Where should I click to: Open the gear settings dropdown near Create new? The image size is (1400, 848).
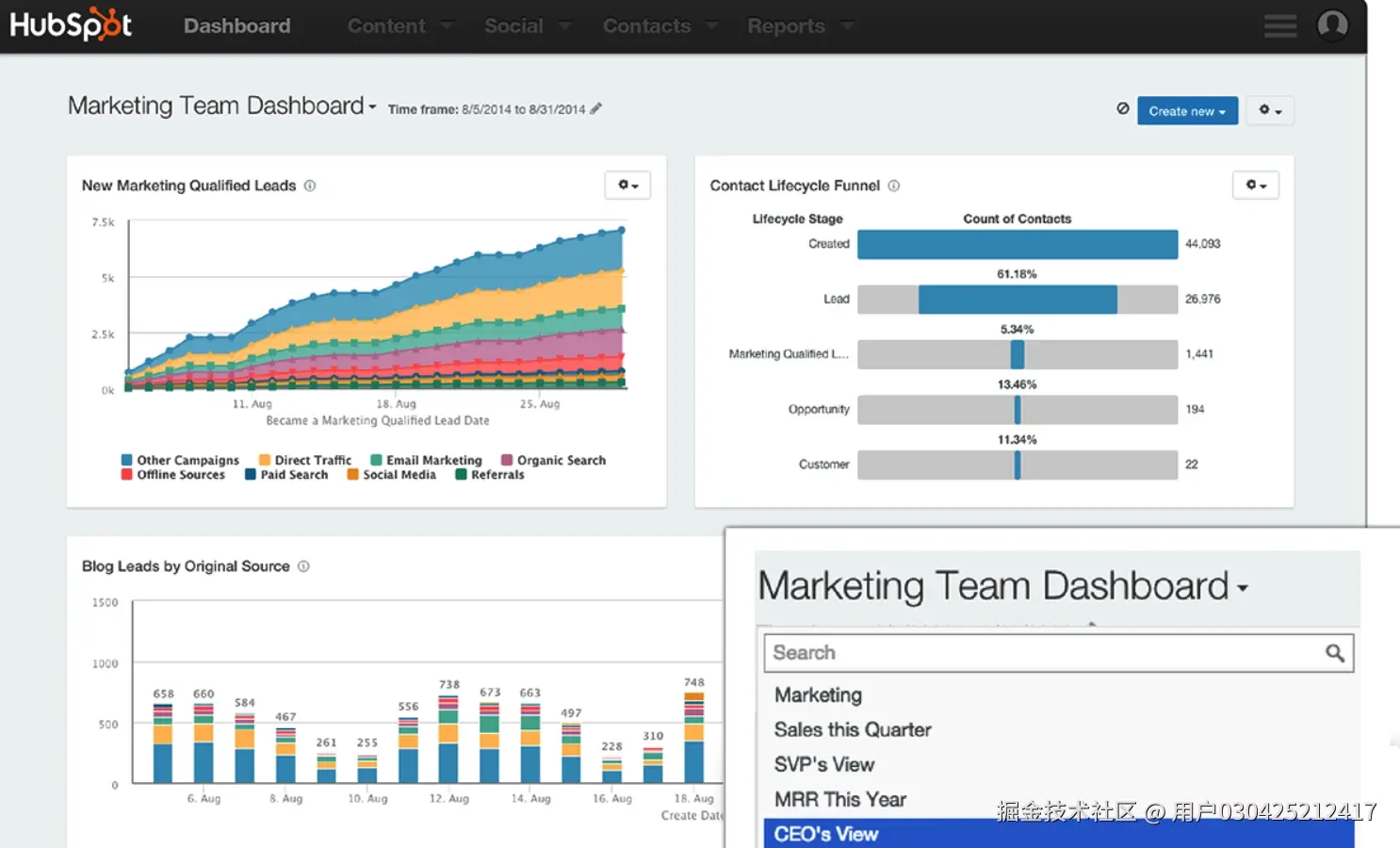pyautogui.click(x=1270, y=110)
